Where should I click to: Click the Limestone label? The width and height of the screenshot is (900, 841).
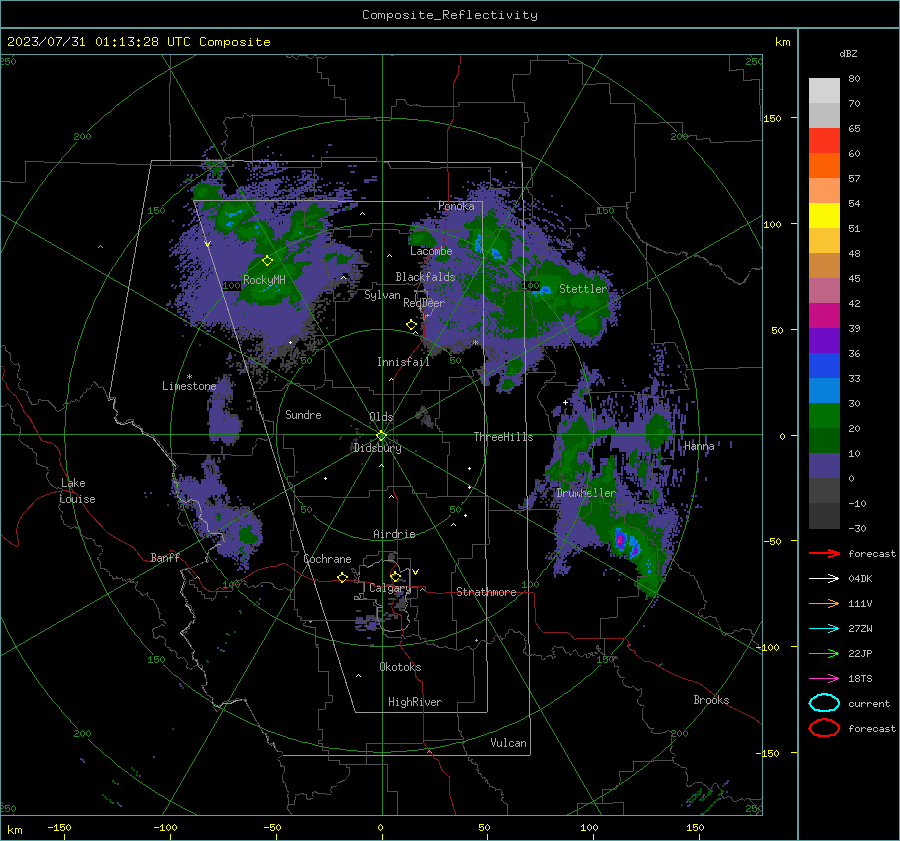pos(189,386)
